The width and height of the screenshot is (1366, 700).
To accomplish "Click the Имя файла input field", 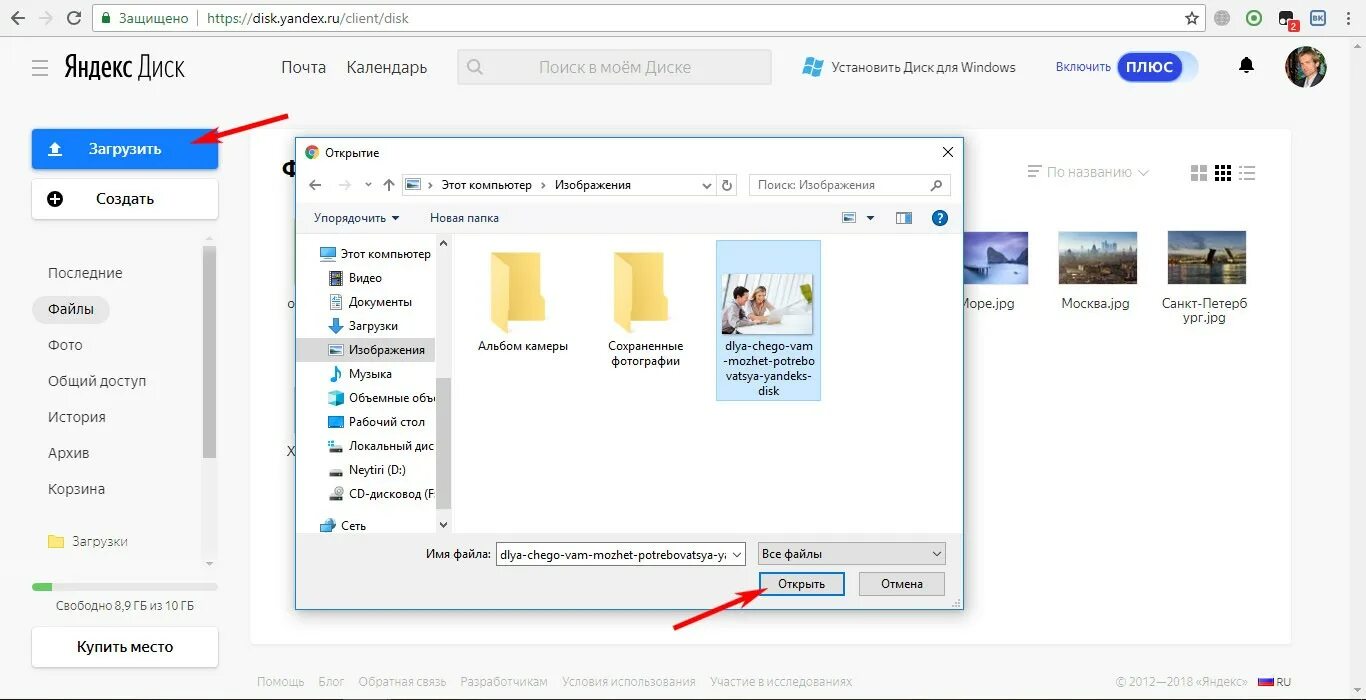I will tap(613, 554).
